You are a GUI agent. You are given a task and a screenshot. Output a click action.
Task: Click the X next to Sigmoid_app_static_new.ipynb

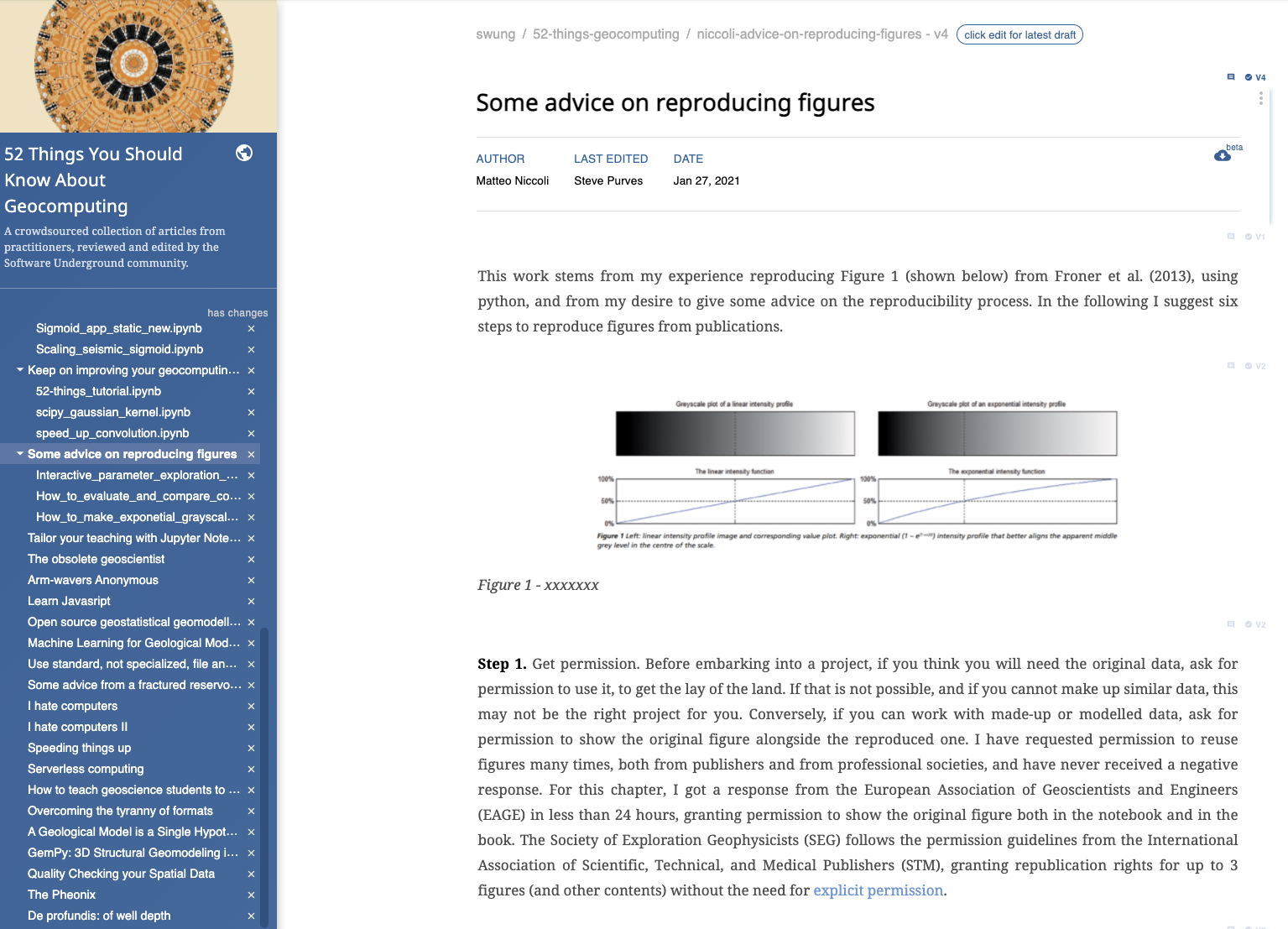coord(251,329)
